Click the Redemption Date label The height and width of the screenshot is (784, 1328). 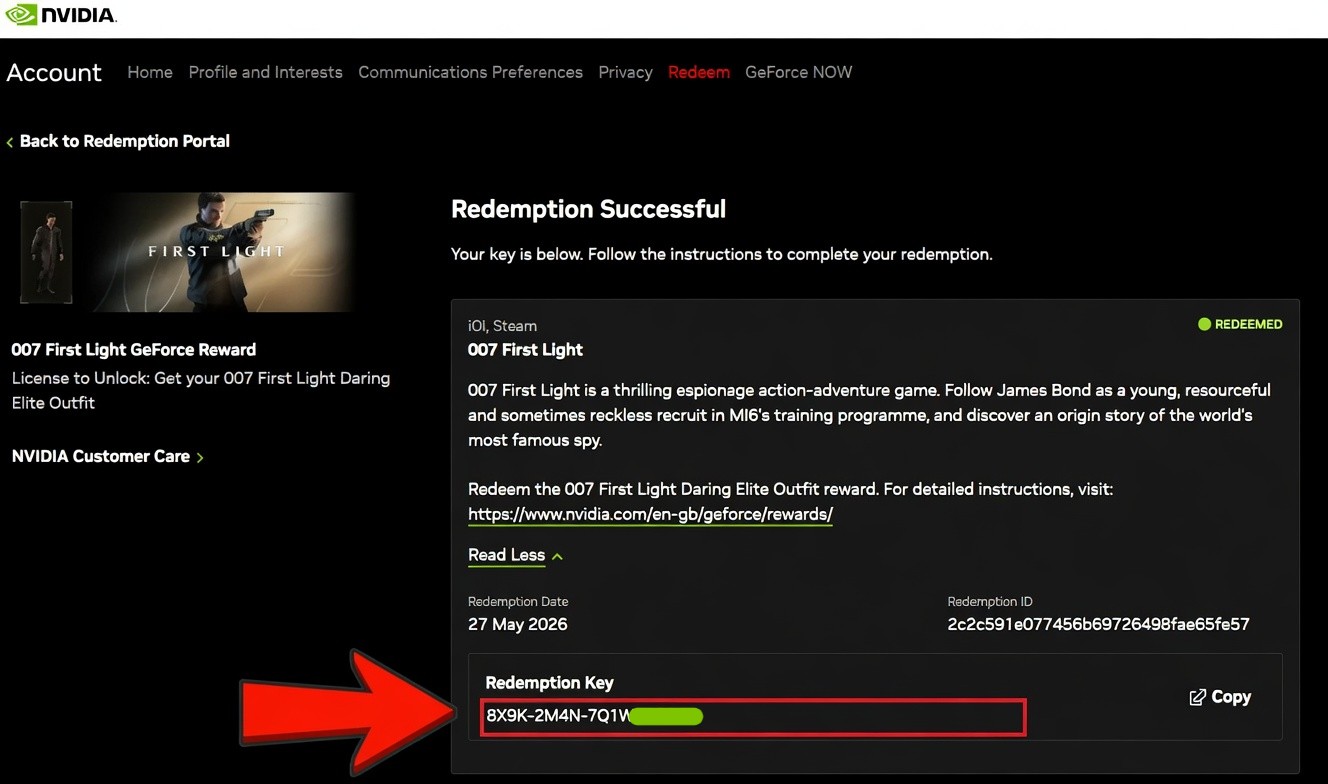[x=518, y=602]
